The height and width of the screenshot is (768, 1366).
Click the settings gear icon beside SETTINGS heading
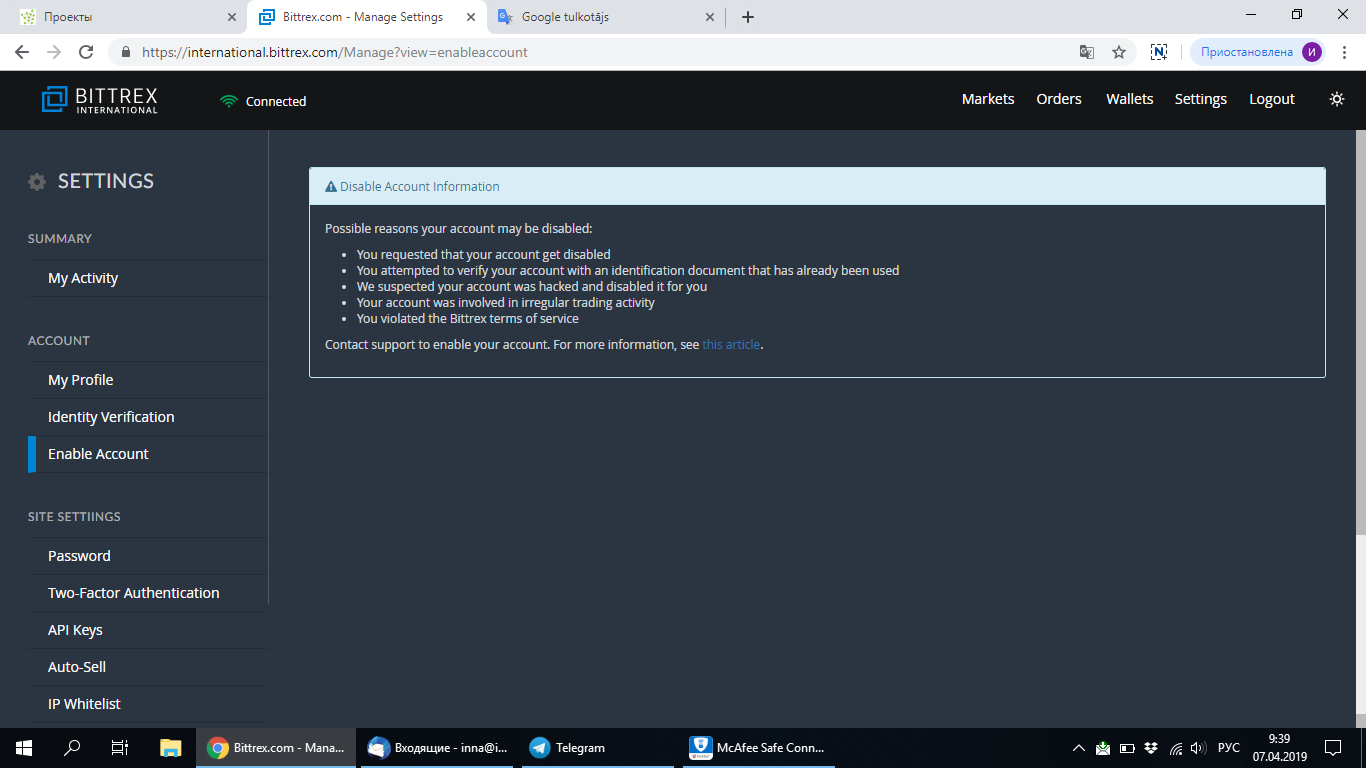pyautogui.click(x=37, y=182)
